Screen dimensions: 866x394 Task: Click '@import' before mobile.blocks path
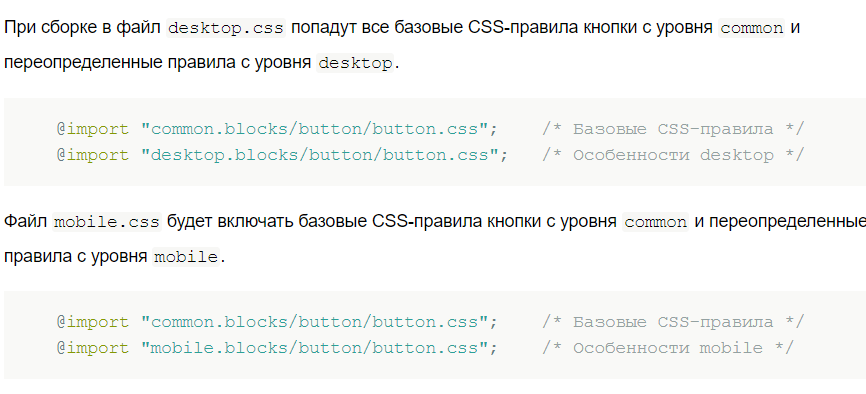point(93,348)
